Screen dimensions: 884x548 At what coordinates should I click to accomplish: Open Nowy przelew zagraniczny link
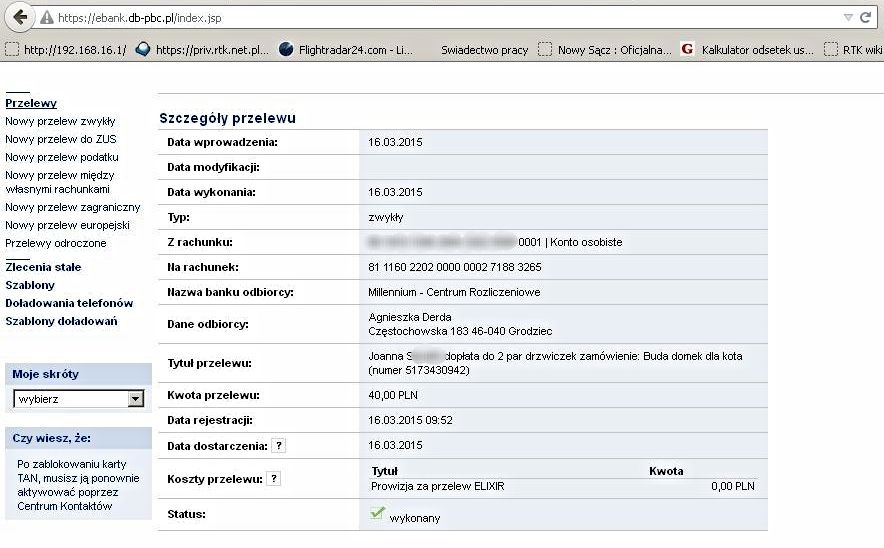click(72, 207)
